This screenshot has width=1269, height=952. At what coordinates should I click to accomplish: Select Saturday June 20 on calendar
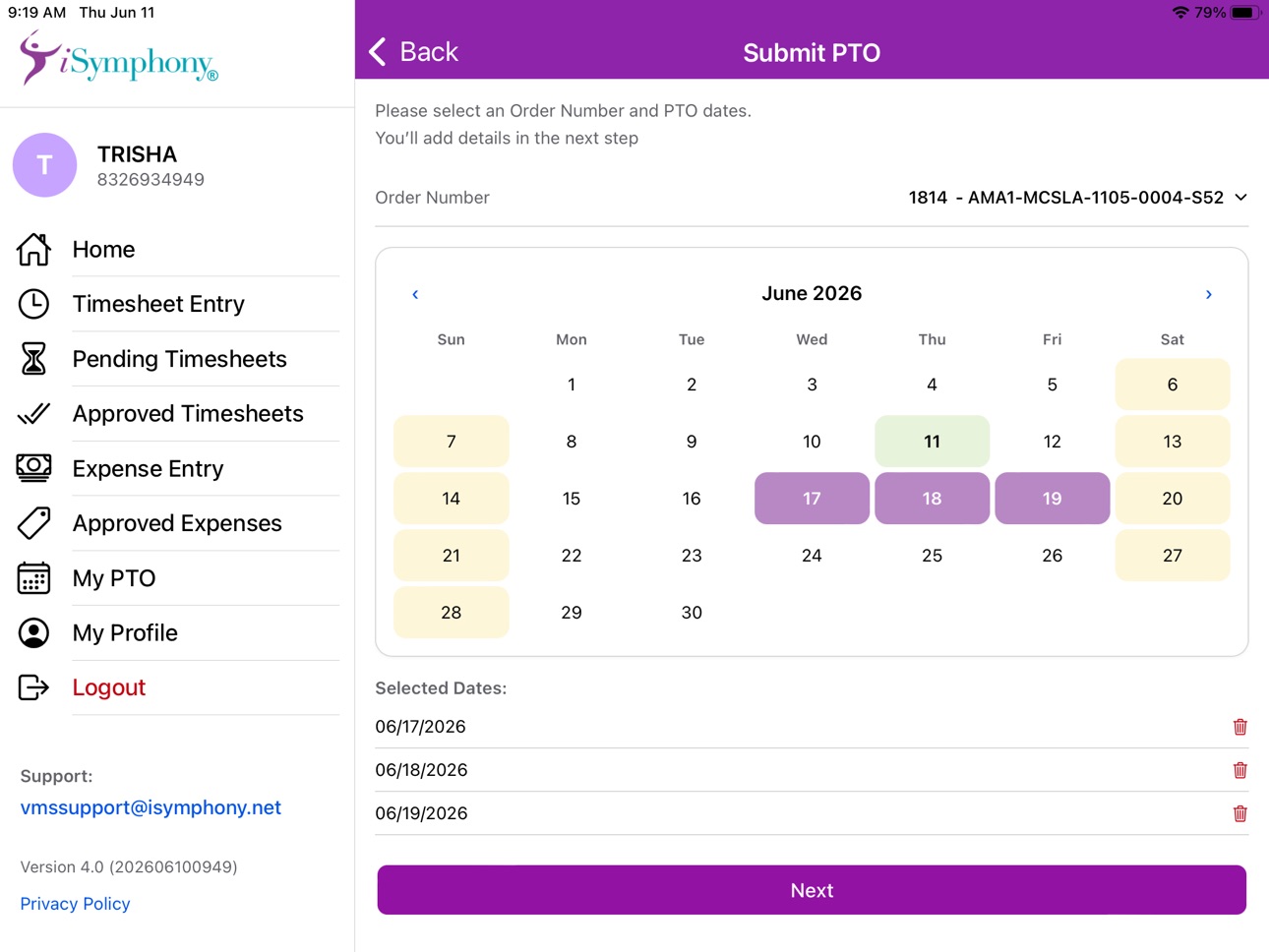pos(1172,499)
